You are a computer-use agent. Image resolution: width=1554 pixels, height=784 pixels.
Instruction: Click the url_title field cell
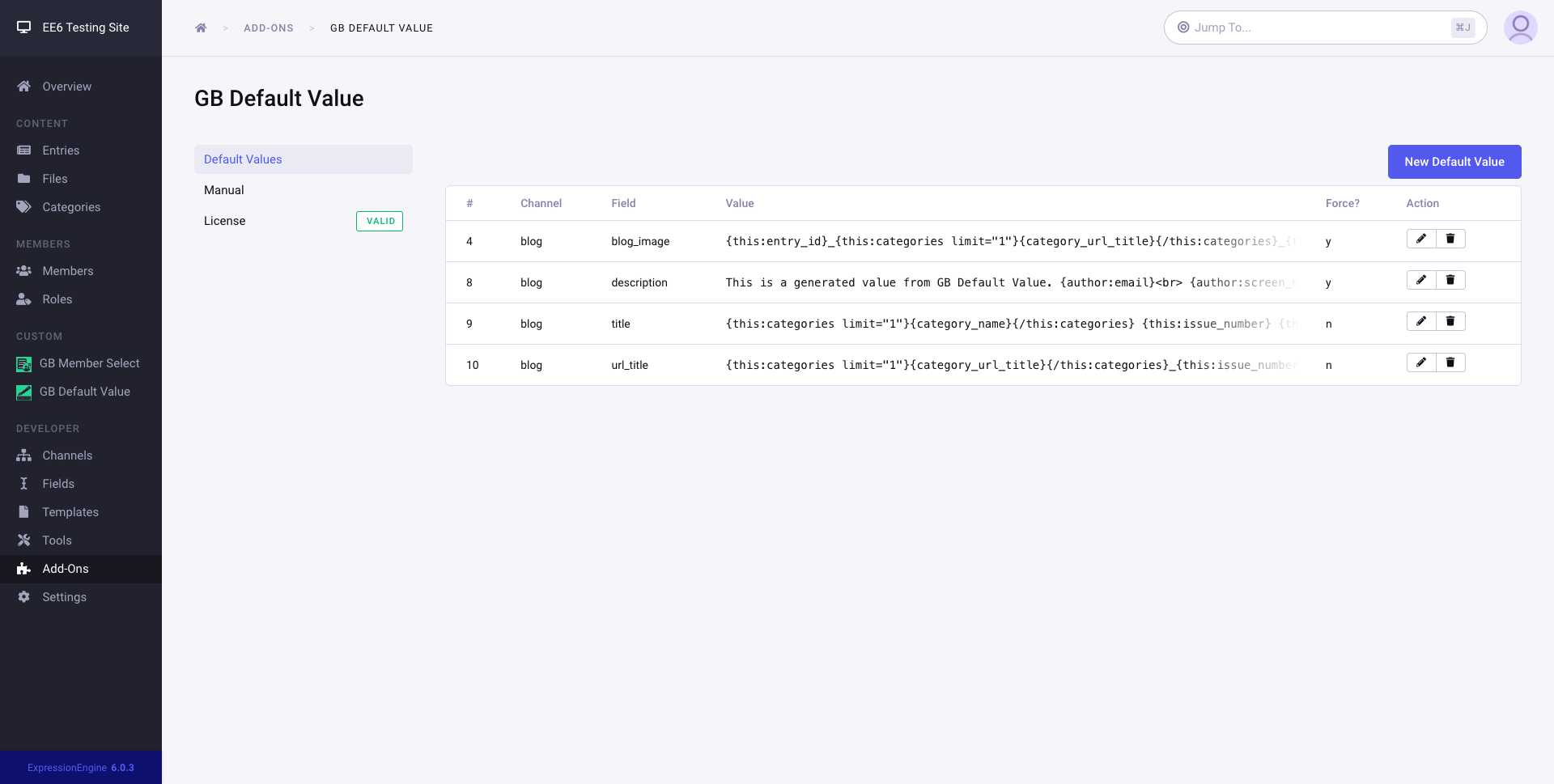pyautogui.click(x=630, y=365)
